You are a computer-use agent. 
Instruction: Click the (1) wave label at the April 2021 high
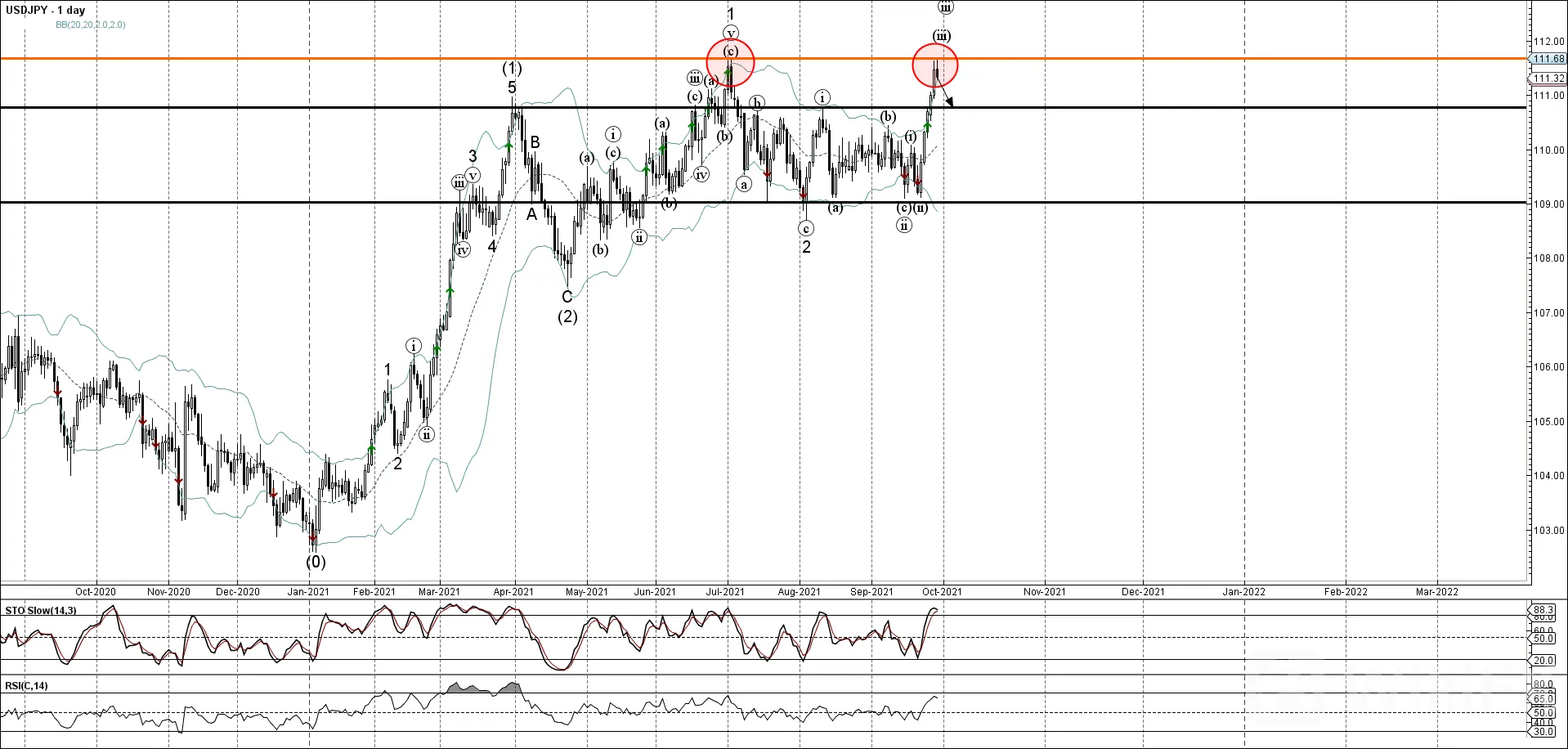[512, 68]
